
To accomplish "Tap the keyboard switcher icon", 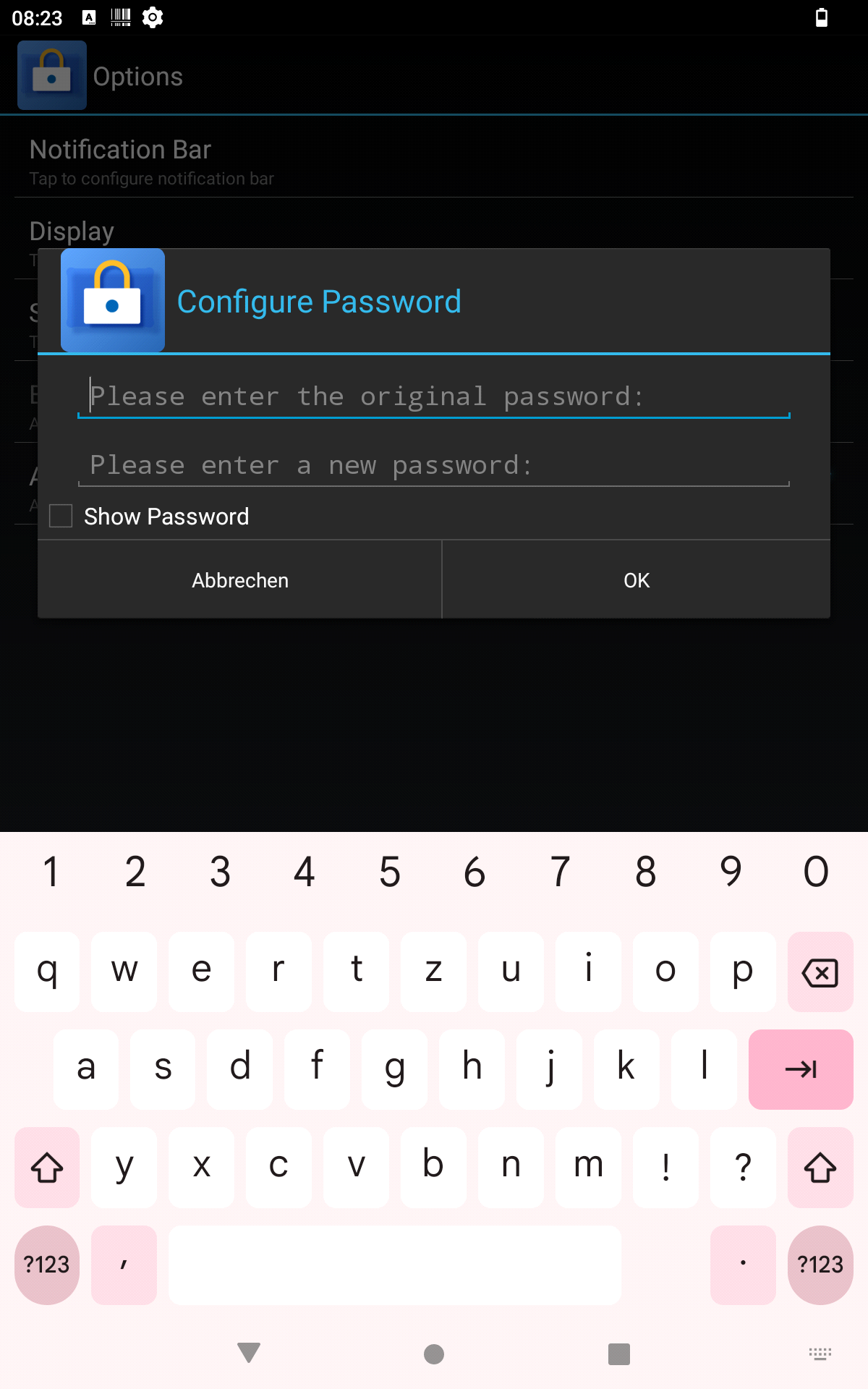I will (820, 1354).
